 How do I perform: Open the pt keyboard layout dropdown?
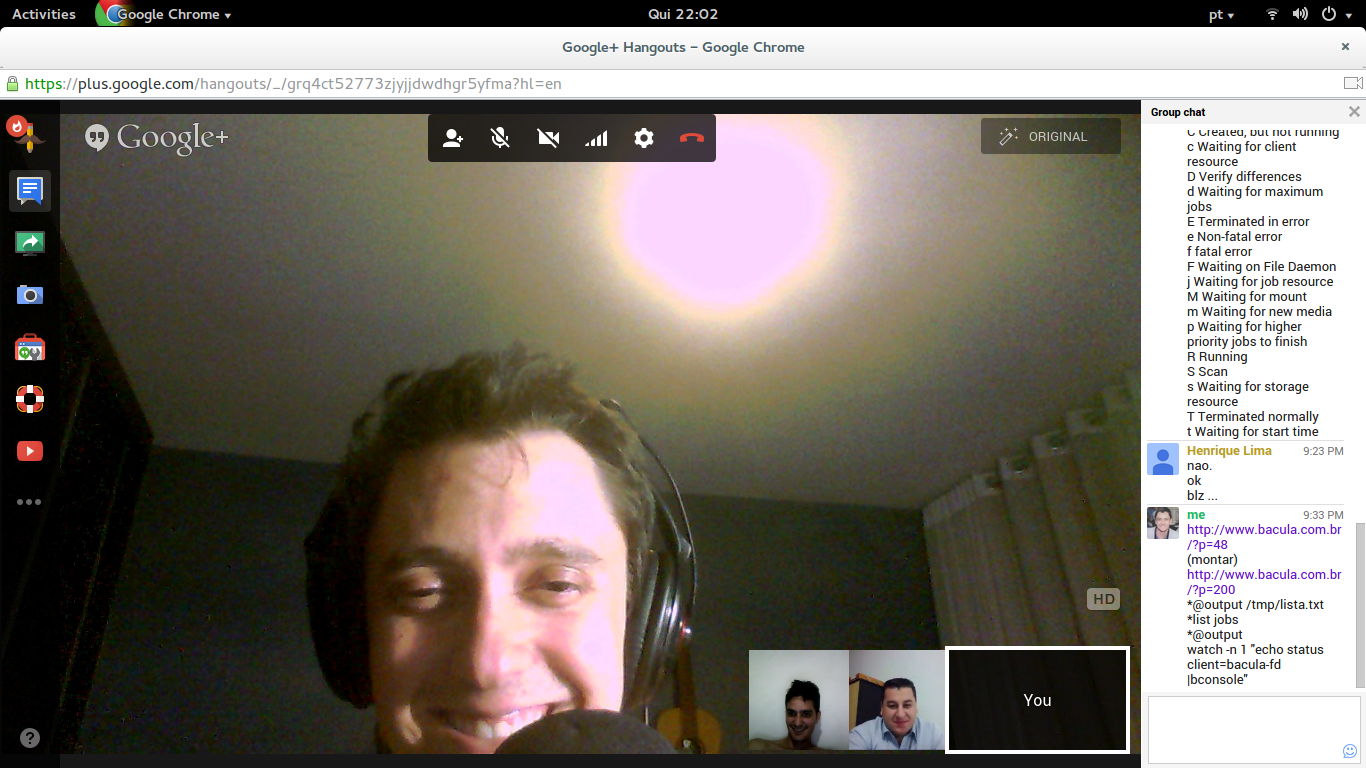point(1221,15)
